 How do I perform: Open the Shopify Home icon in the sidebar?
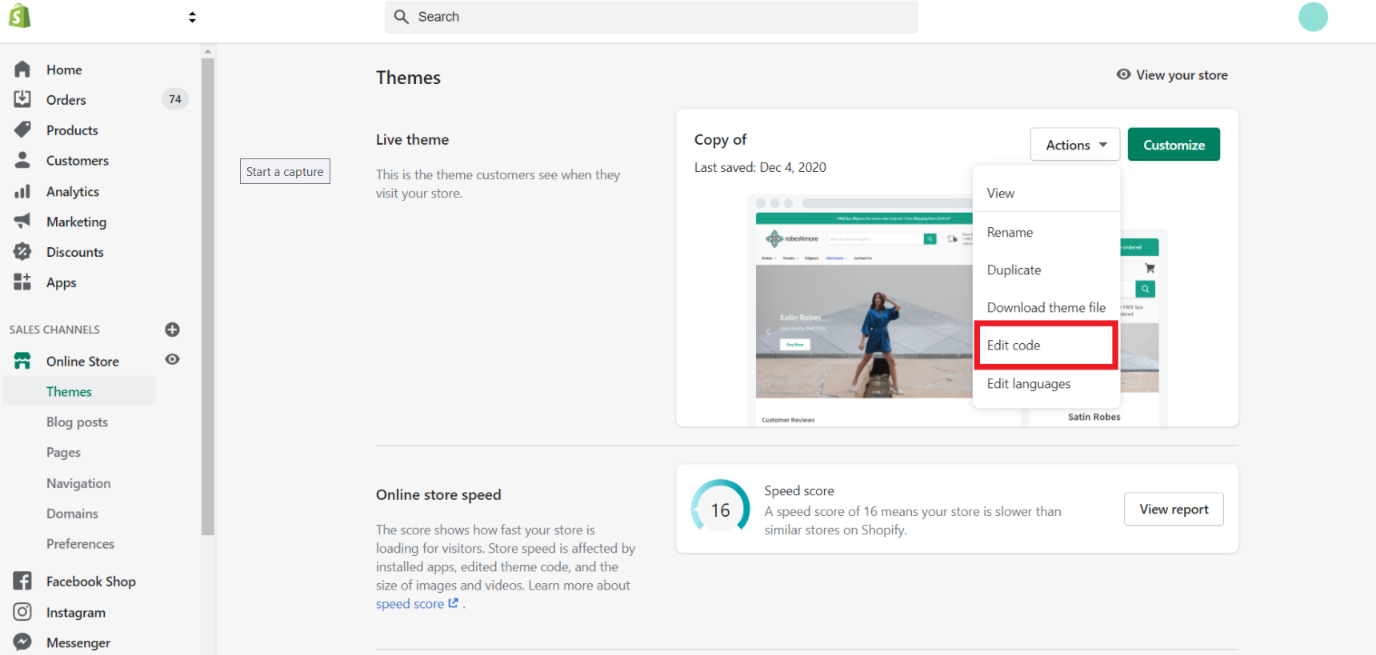[24, 69]
